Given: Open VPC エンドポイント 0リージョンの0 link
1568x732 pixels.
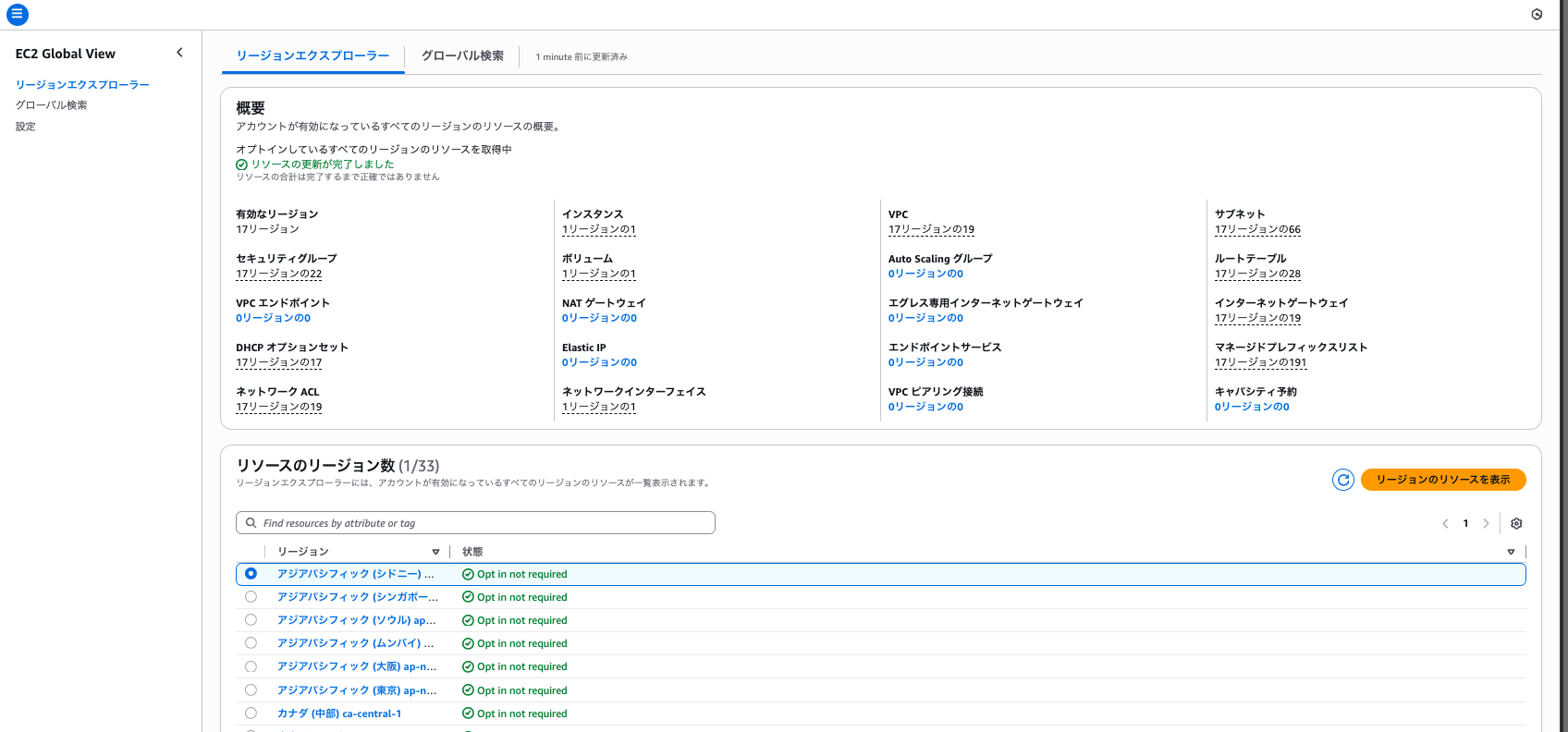Looking at the screenshot, I should [273, 318].
